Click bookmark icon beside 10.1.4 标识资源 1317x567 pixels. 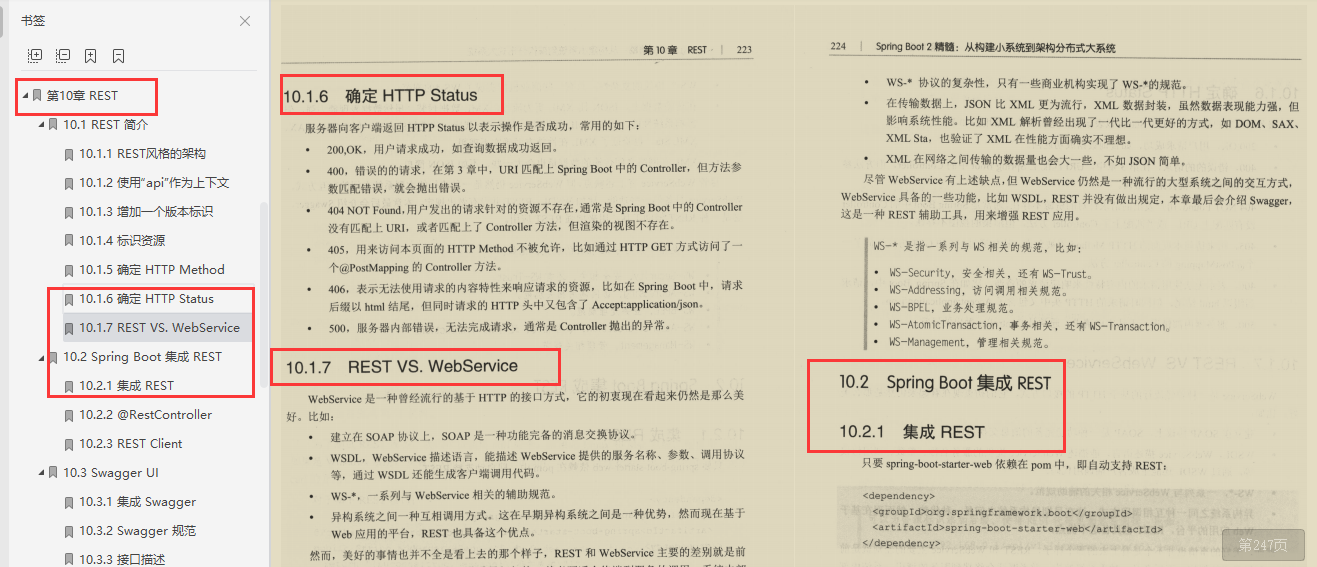click(69, 241)
